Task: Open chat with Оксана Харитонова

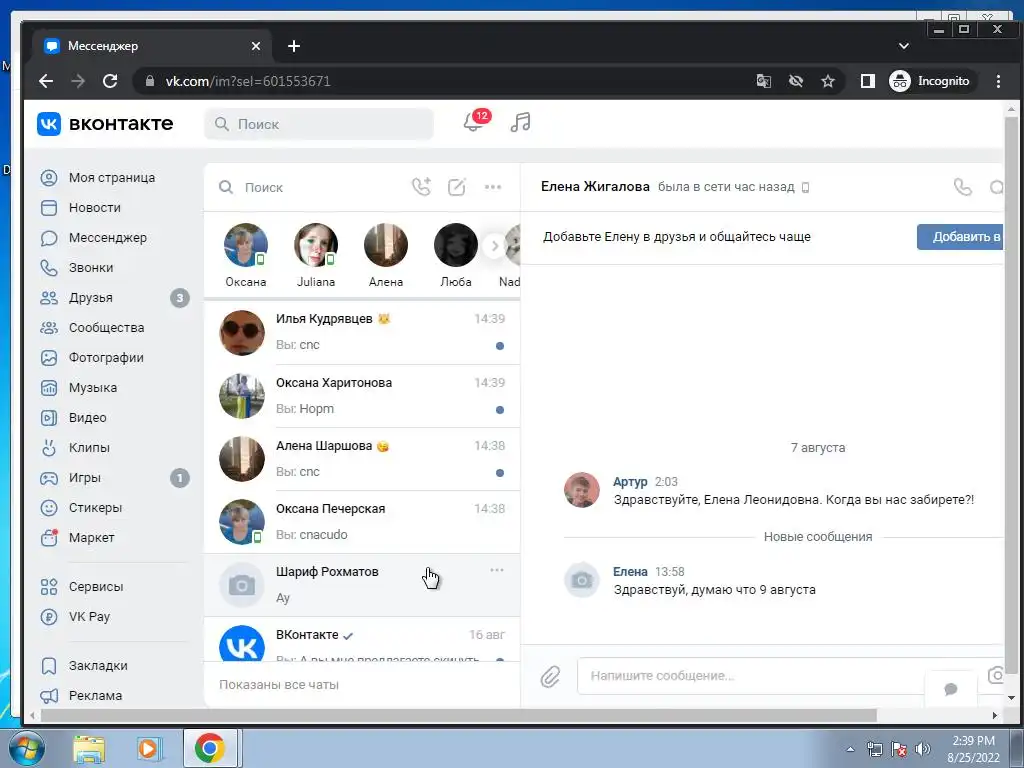Action: (x=362, y=396)
